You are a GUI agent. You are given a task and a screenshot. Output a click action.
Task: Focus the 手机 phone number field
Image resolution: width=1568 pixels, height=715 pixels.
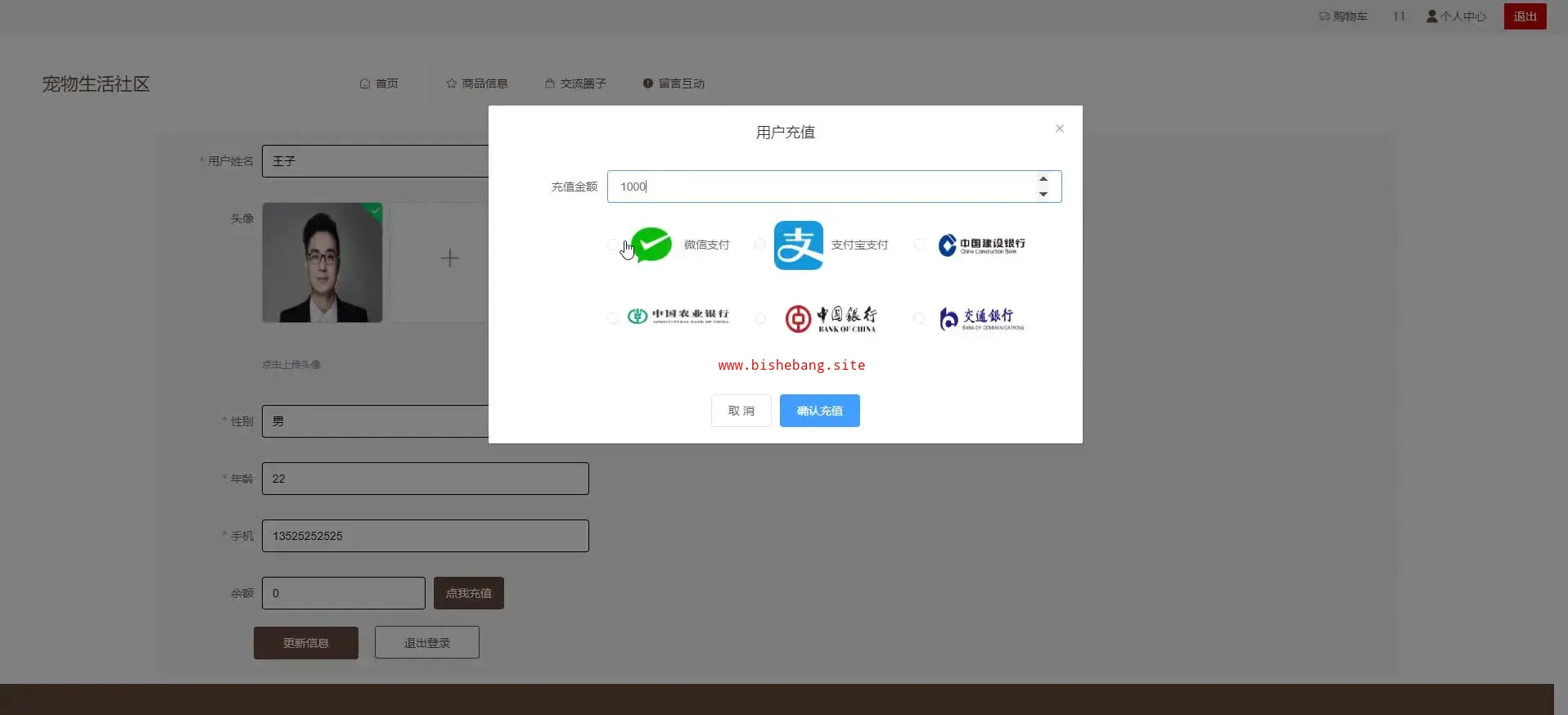coord(426,536)
